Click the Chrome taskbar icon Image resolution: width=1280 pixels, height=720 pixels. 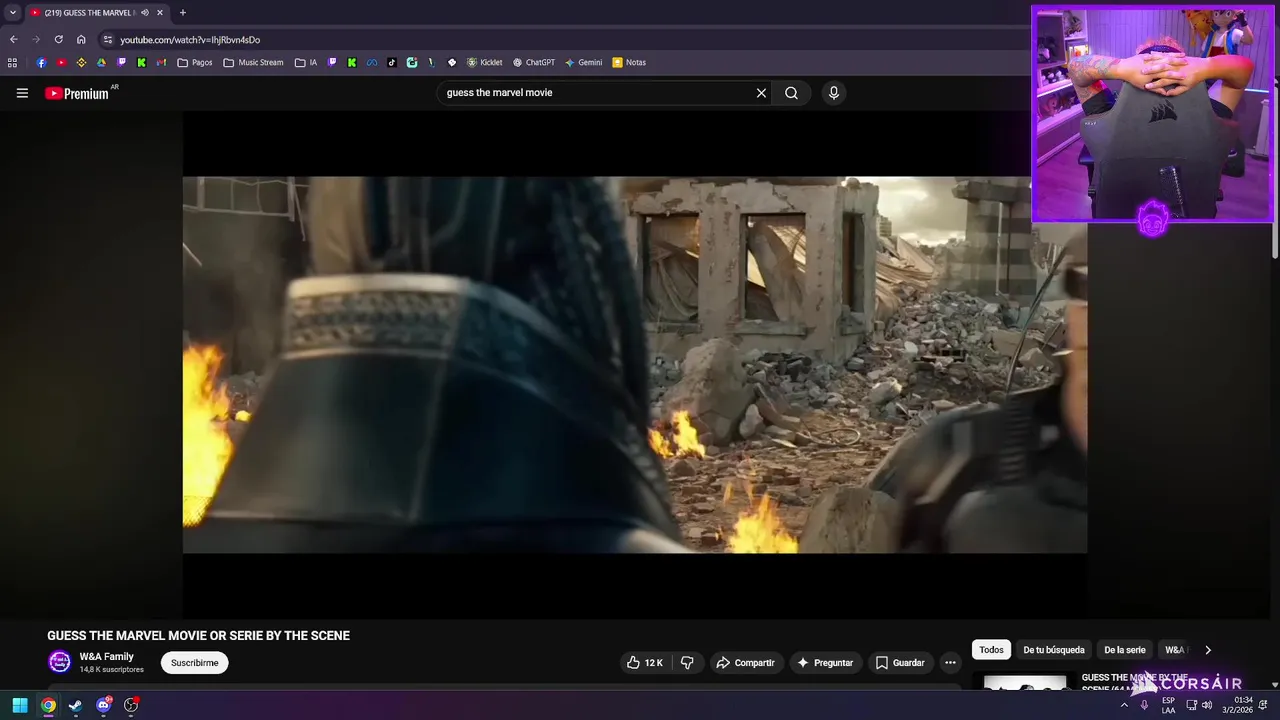48,705
